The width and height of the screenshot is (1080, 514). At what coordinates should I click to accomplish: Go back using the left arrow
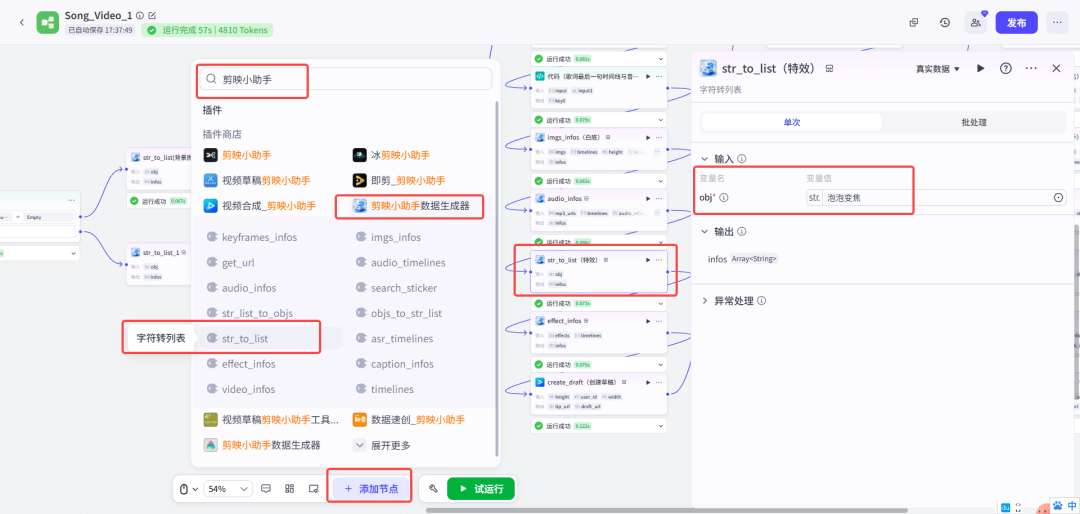click(x=21, y=22)
